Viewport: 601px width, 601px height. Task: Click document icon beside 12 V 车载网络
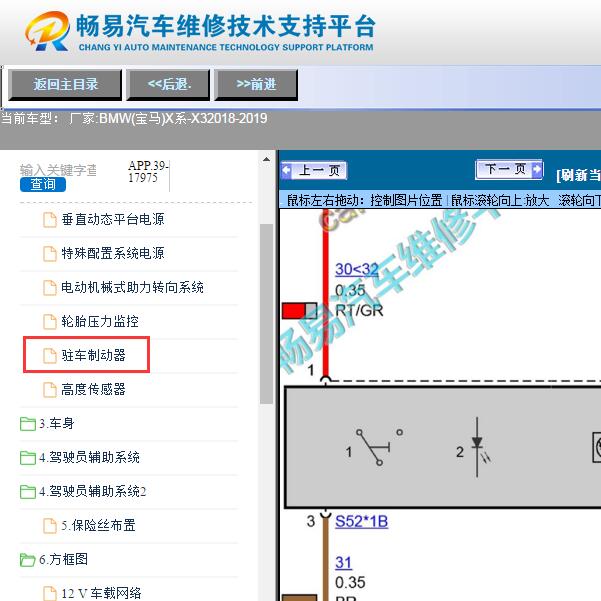pos(49,594)
